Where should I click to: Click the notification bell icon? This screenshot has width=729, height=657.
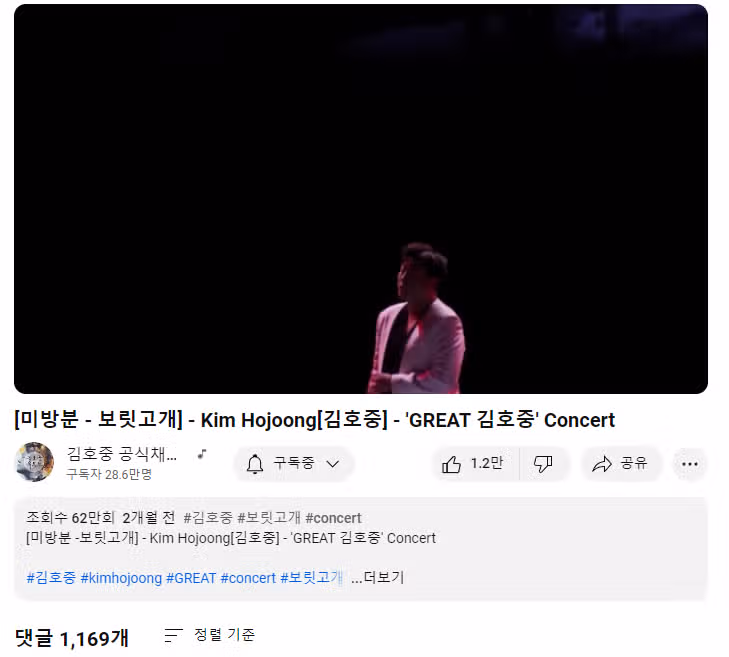(255, 464)
